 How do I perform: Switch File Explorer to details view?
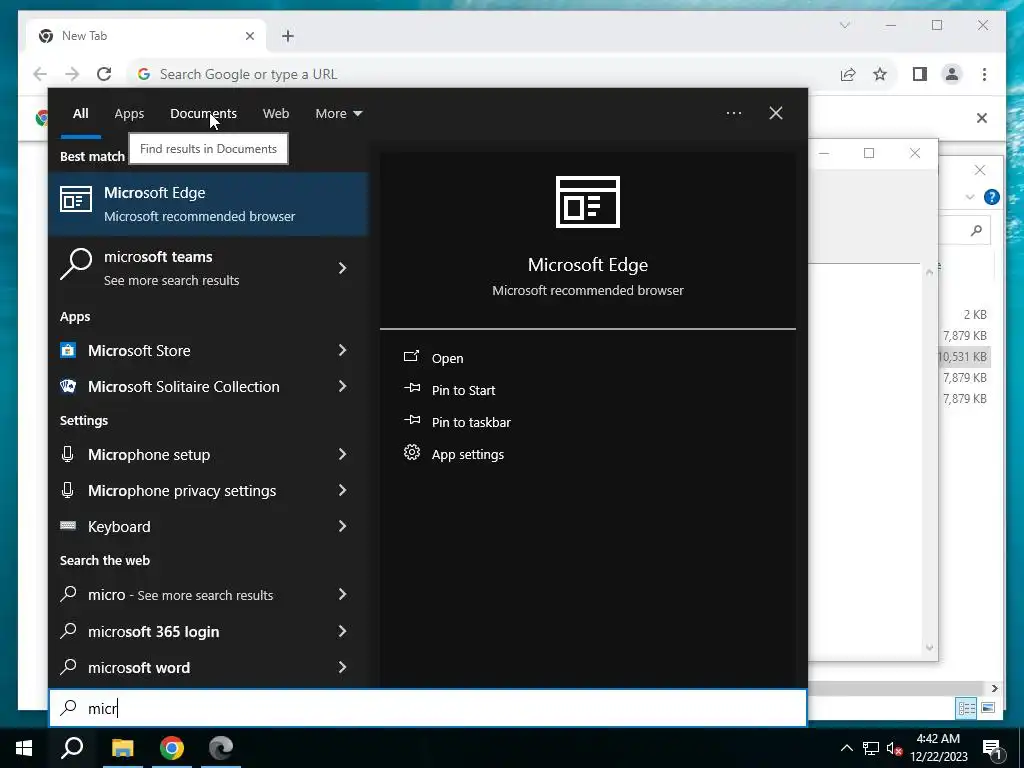tap(967, 707)
